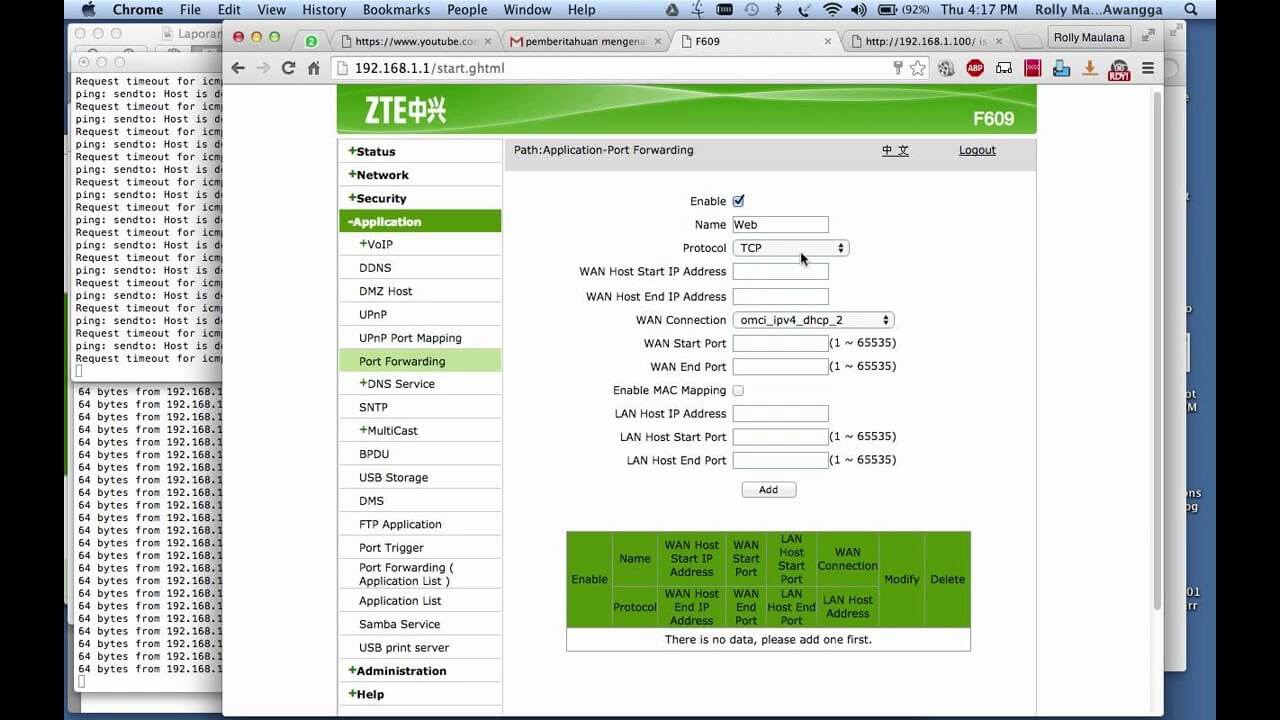Click the WAN Start Port field

click(780, 343)
